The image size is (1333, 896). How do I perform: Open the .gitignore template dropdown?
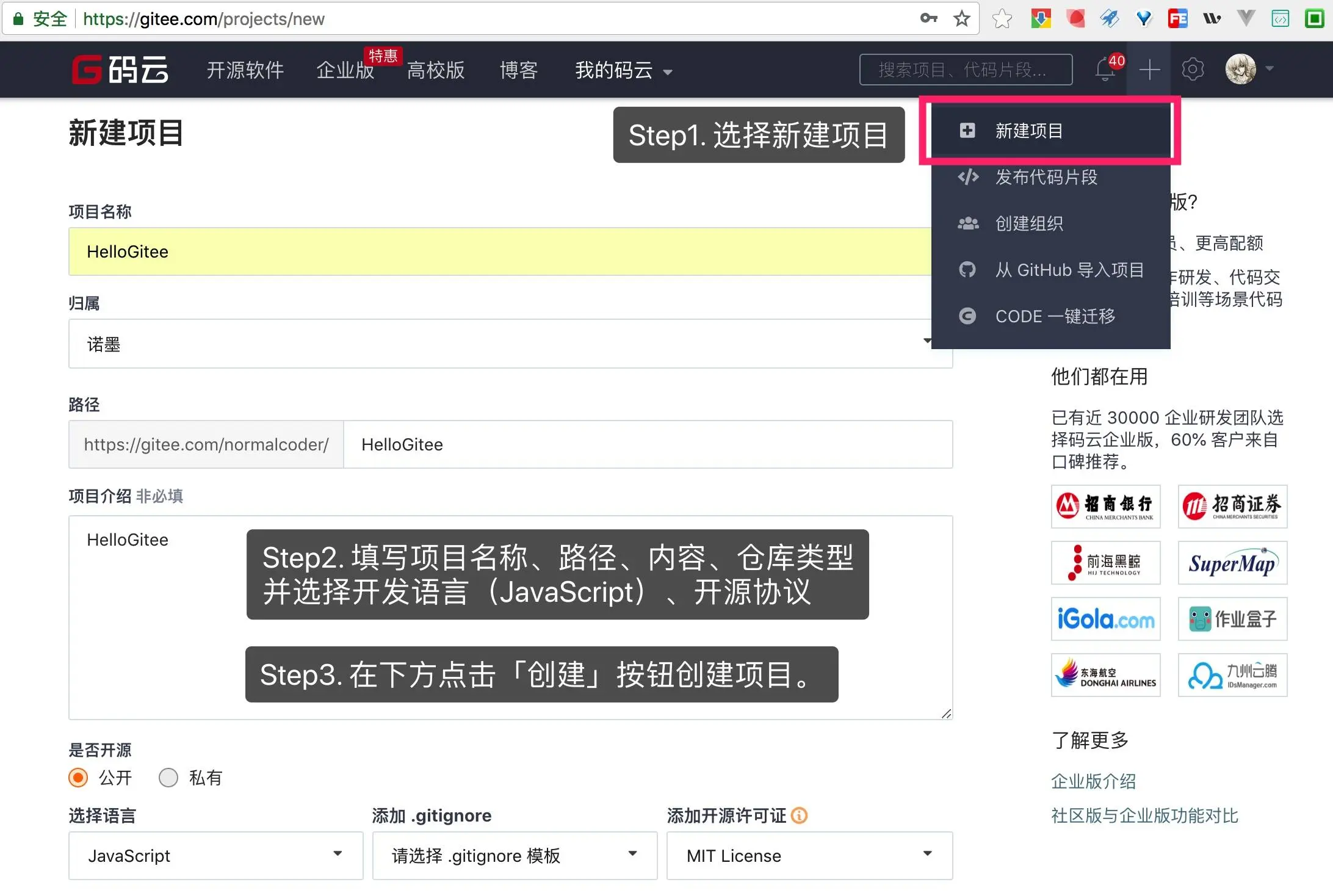click(515, 856)
